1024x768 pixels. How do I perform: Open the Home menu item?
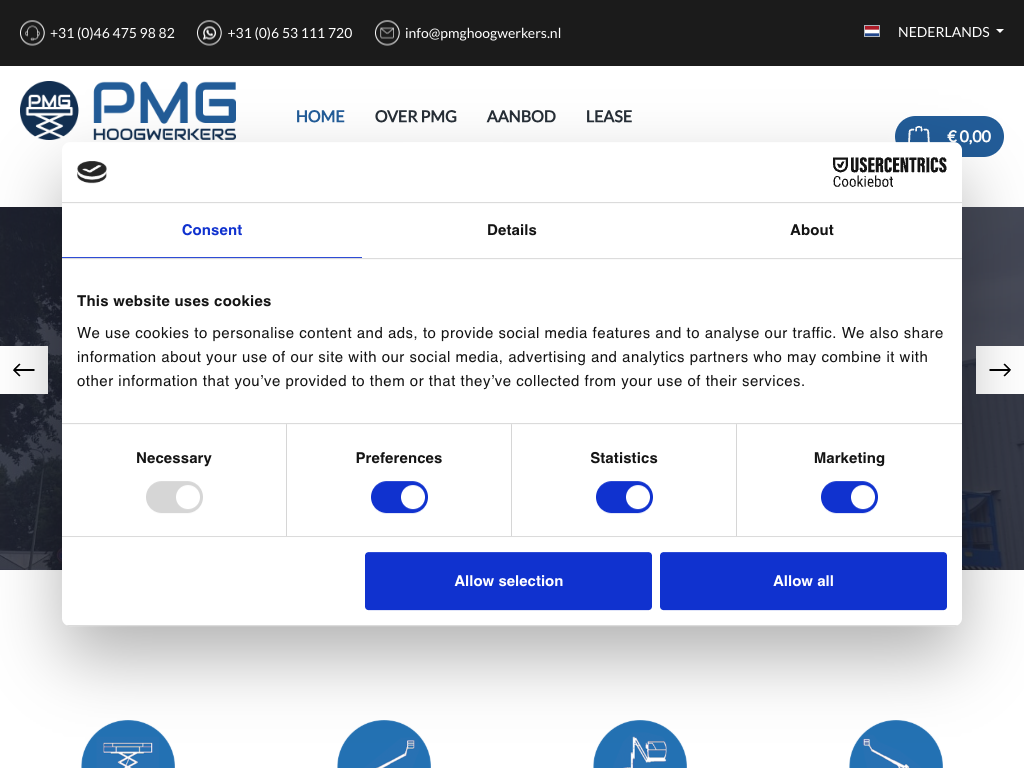click(320, 116)
